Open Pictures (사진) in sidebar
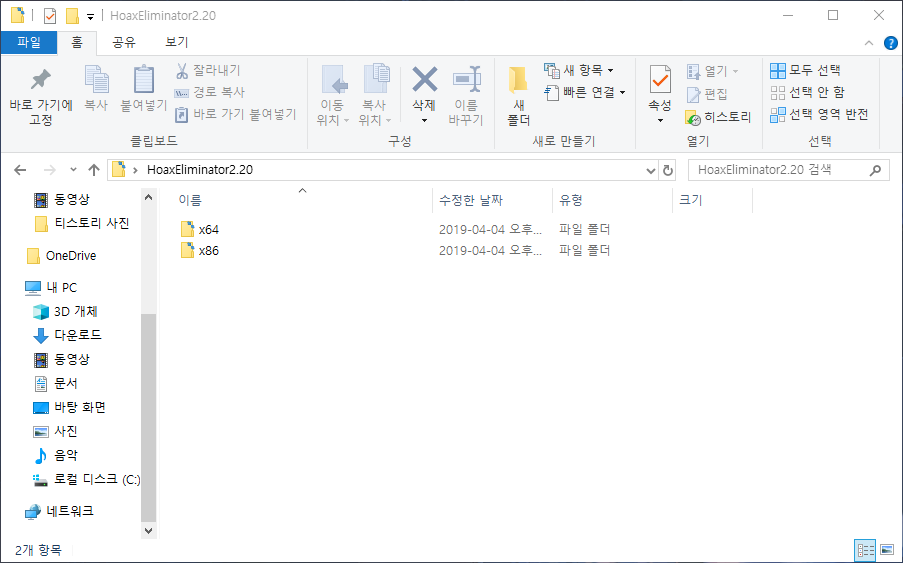The image size is (903, 563). point(55,431)
